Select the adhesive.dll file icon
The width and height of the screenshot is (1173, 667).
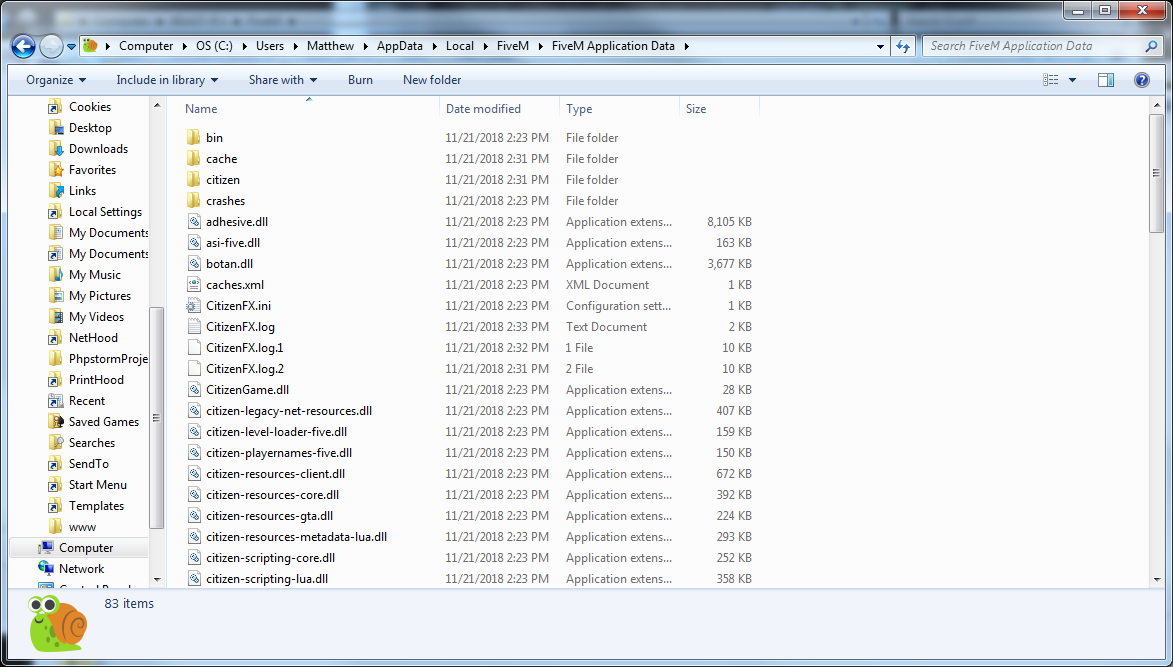click(x=194, y=221)
